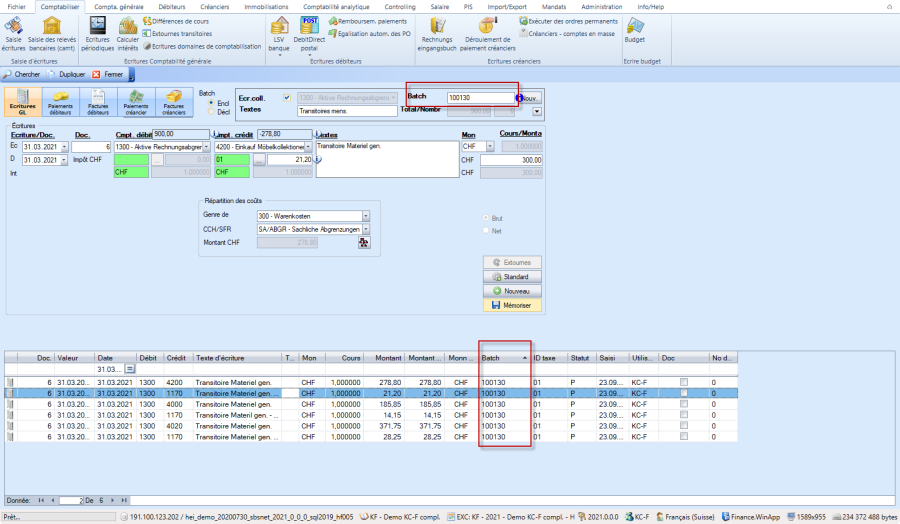Switch to the Débiteurs ribbon tab
Viewport: 900px width, 524px height.
click(x=171, y=6)
